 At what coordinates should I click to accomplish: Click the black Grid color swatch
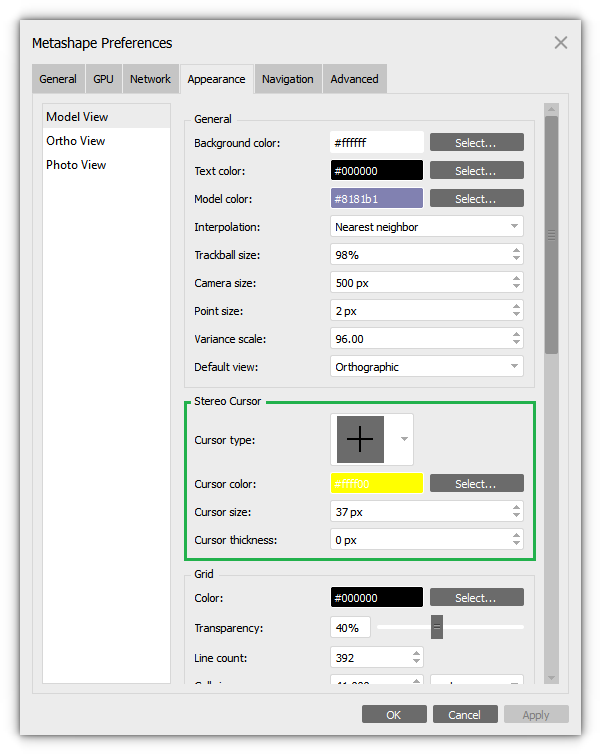377,598
